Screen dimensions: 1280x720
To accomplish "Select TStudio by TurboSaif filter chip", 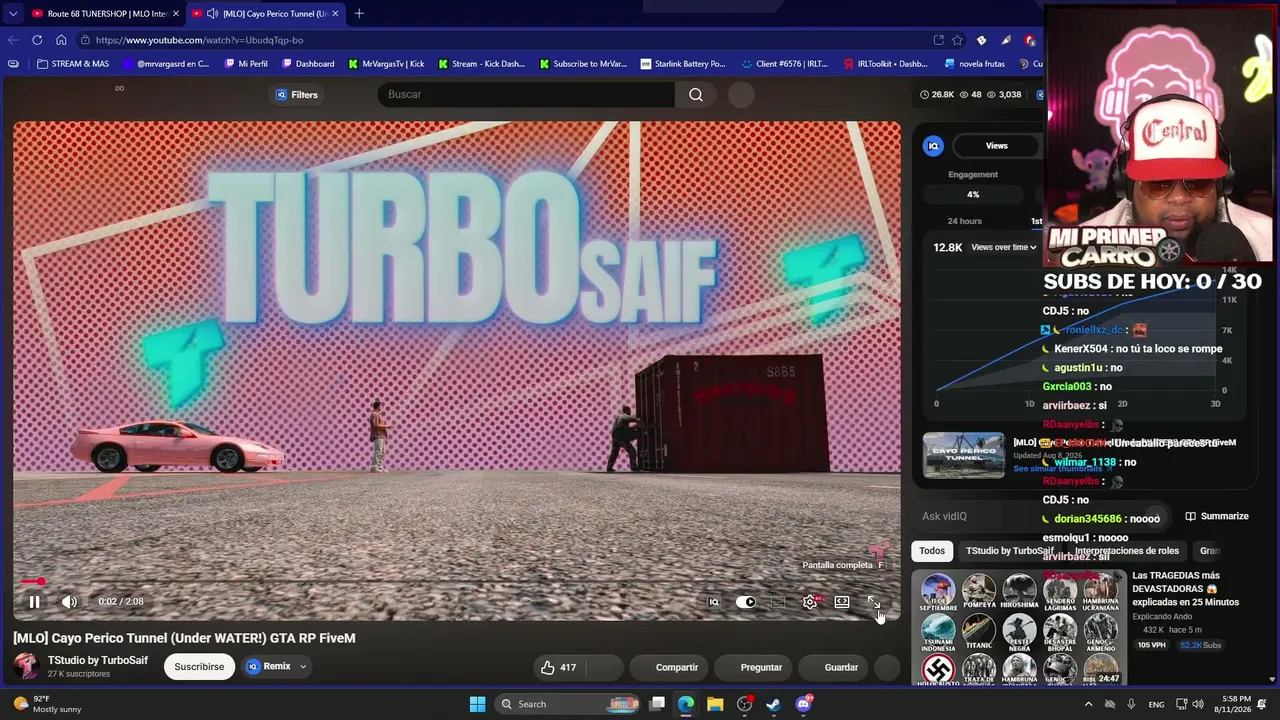I will click(x=1010, y=551).
